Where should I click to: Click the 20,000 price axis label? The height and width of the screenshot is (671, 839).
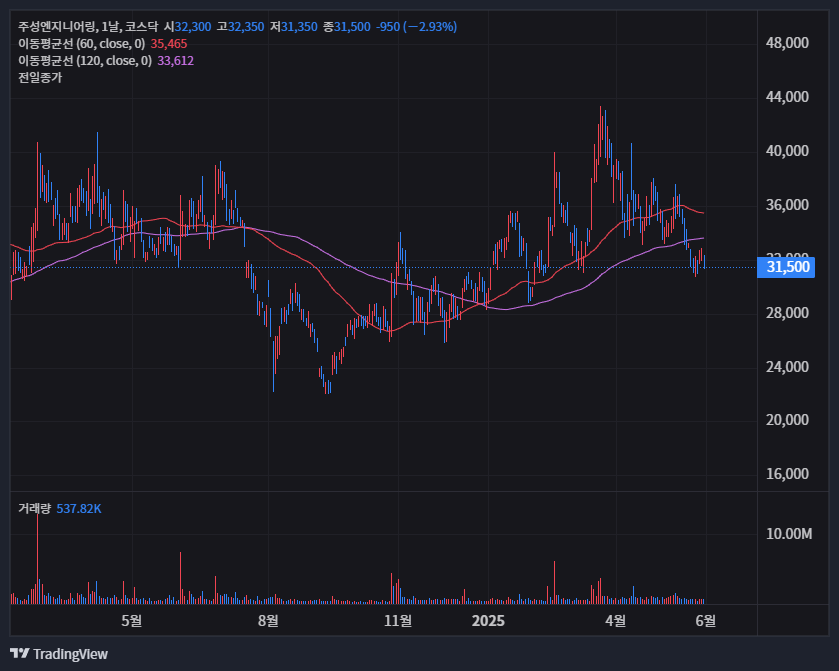tap(787, 420)
